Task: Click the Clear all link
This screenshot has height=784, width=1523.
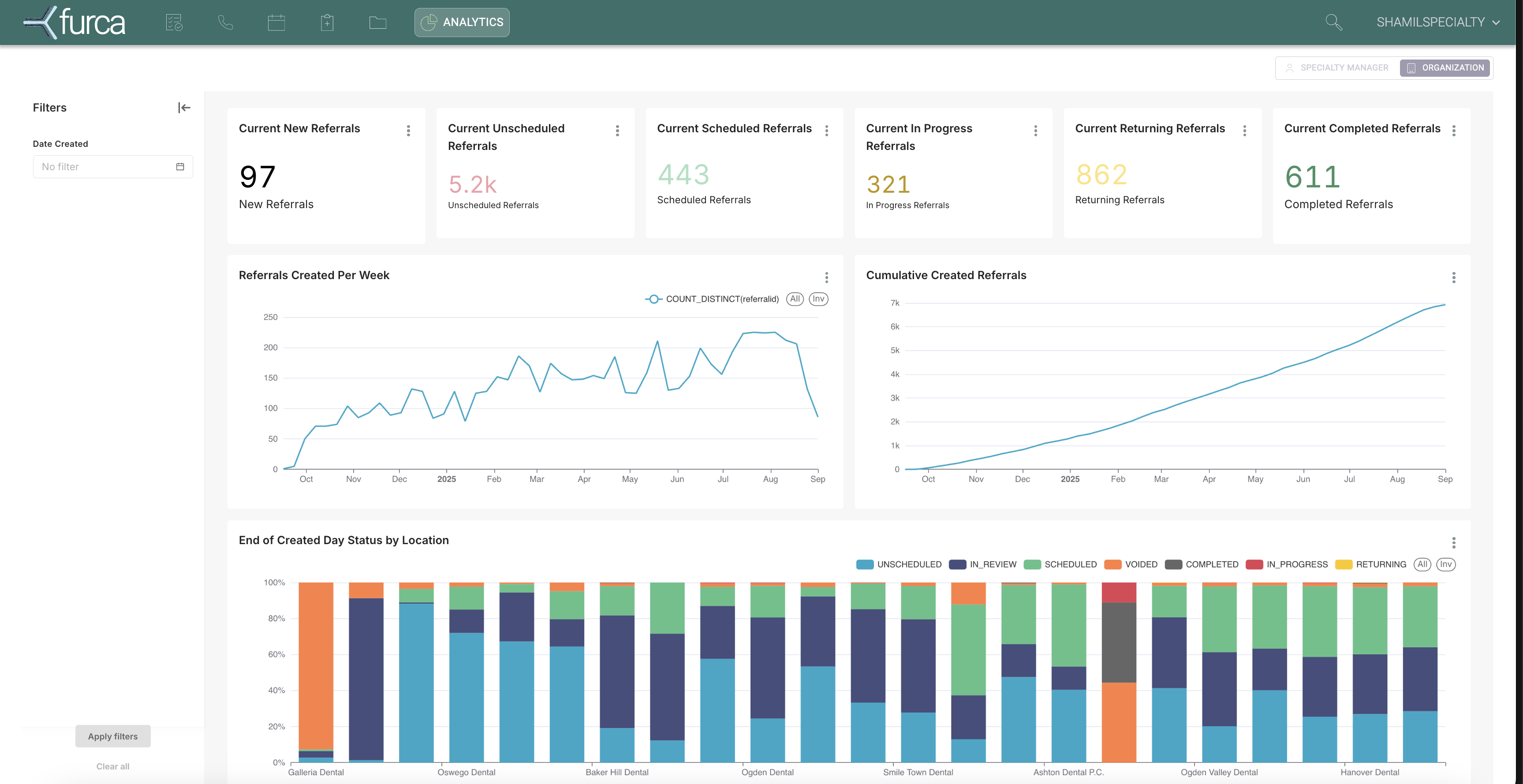Action: 112,766
